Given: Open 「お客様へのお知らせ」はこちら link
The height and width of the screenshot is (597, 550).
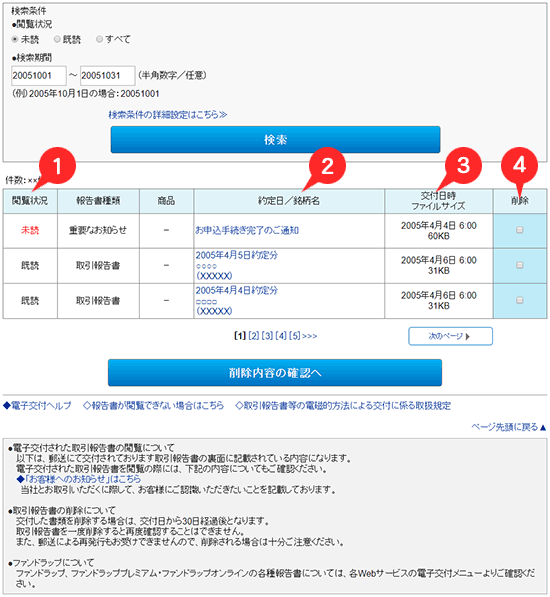Looking at the screenshot, I should 79,479.
